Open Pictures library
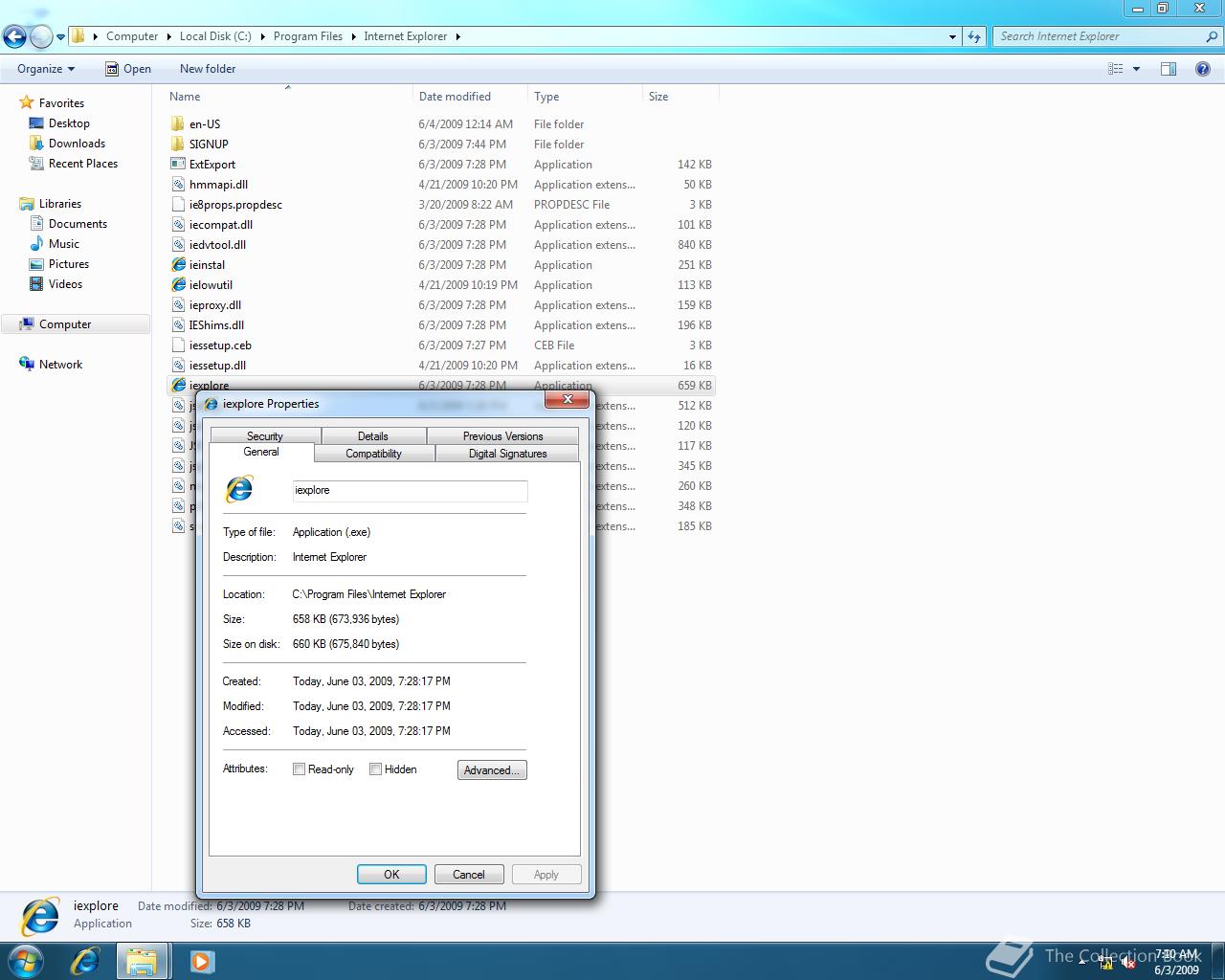Image resolution: width=1225 pixels, height=980 pixels. (69, 264)
